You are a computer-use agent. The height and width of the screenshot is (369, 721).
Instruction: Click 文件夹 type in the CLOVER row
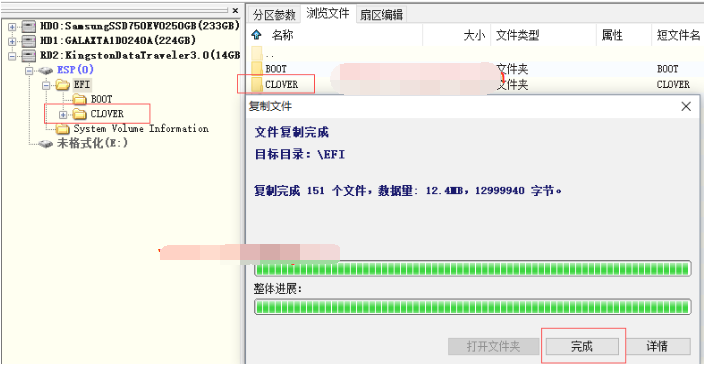(512, 85)
